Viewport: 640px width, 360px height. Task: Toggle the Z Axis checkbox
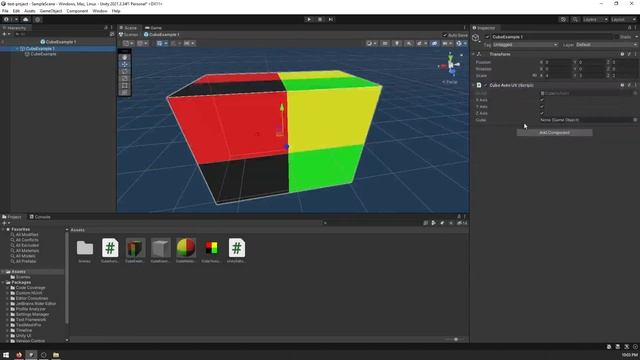tap(542, 113)
